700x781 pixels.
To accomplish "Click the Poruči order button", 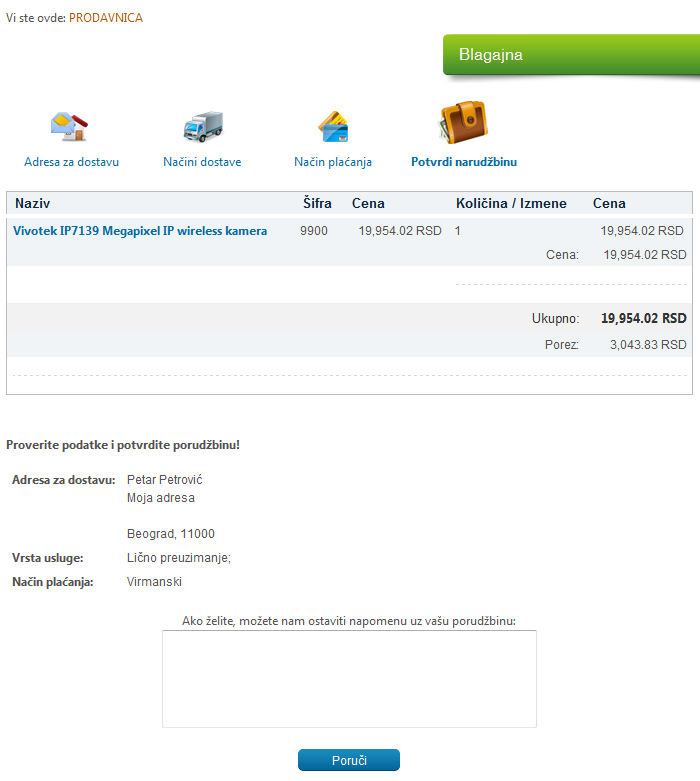I will (x=349, y=760).
